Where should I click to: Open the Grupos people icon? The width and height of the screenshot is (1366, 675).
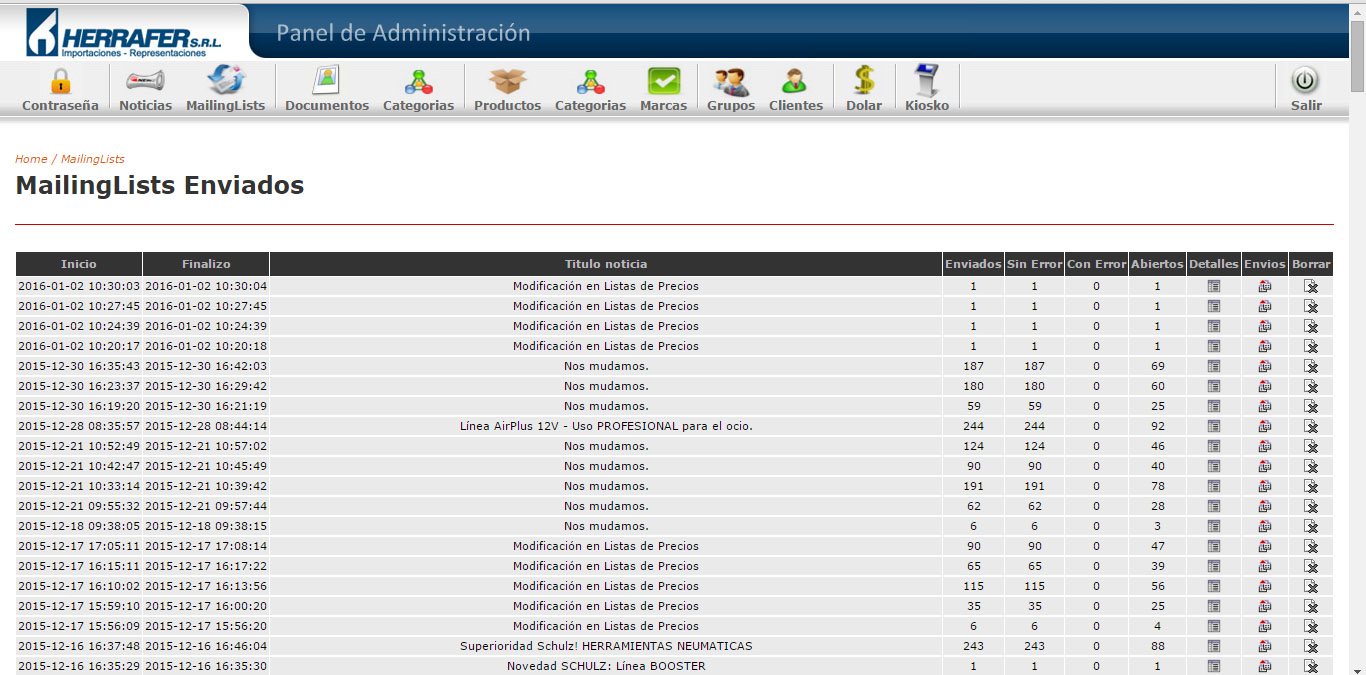click(x=731, y=81)
